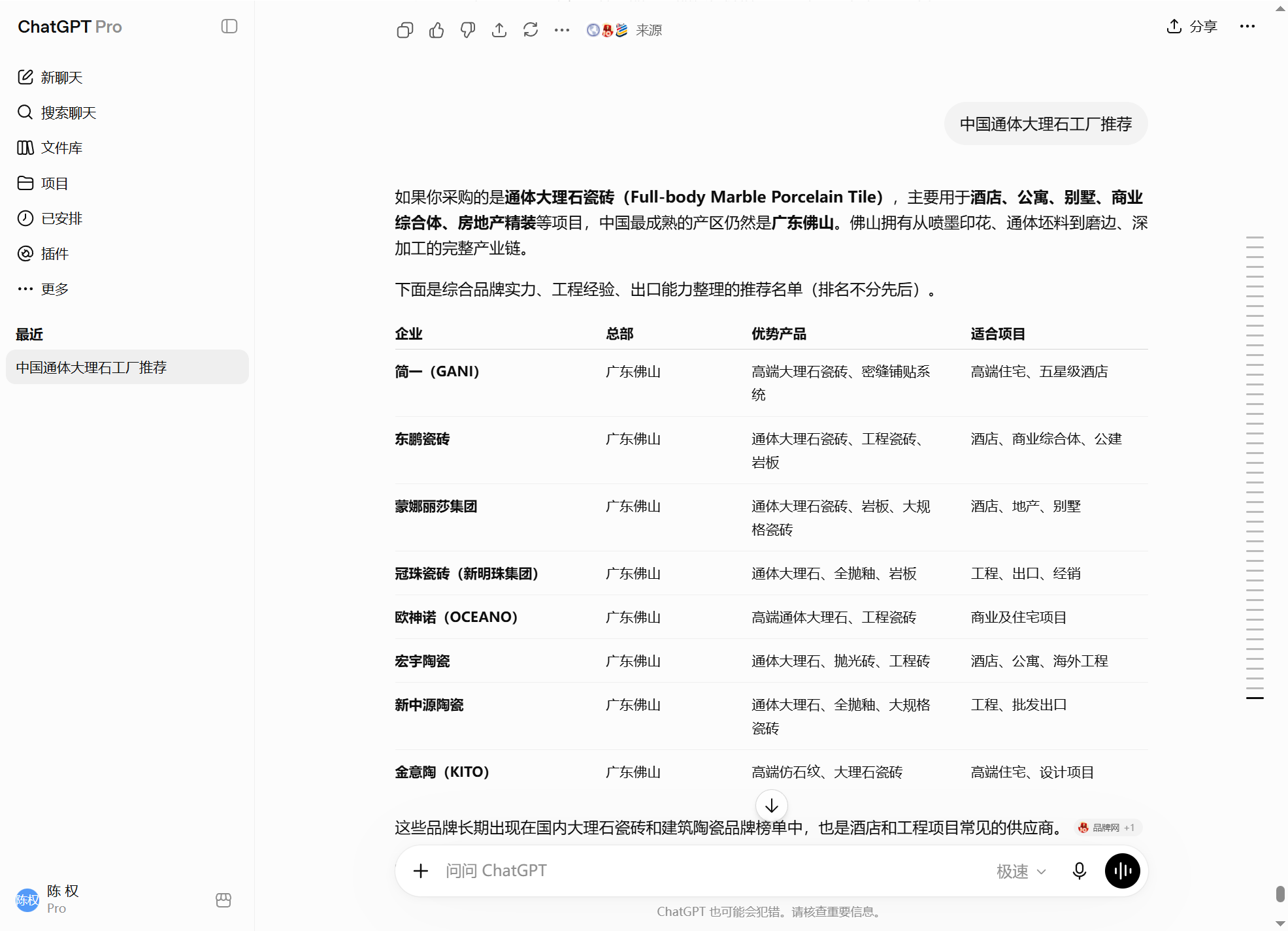The width and height of the screenshot is (1288, 931).
Task: Open the 极速 model speed dropdown
Action: 1021,871
